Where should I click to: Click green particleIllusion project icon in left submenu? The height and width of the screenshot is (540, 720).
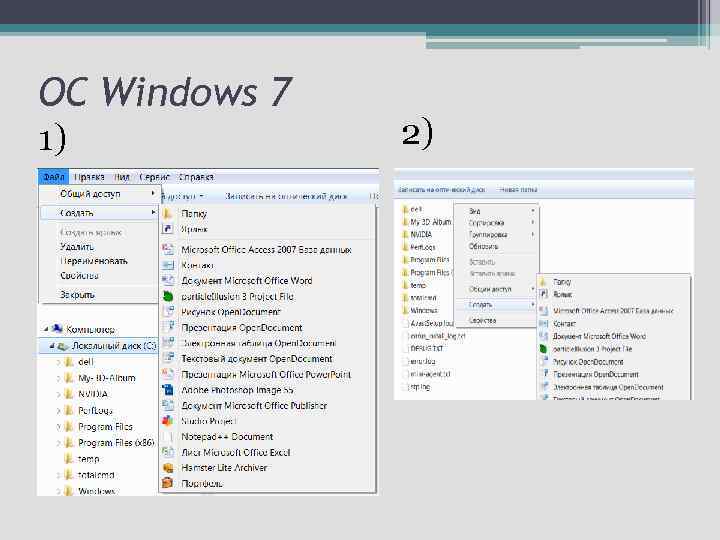pos(168,296)
